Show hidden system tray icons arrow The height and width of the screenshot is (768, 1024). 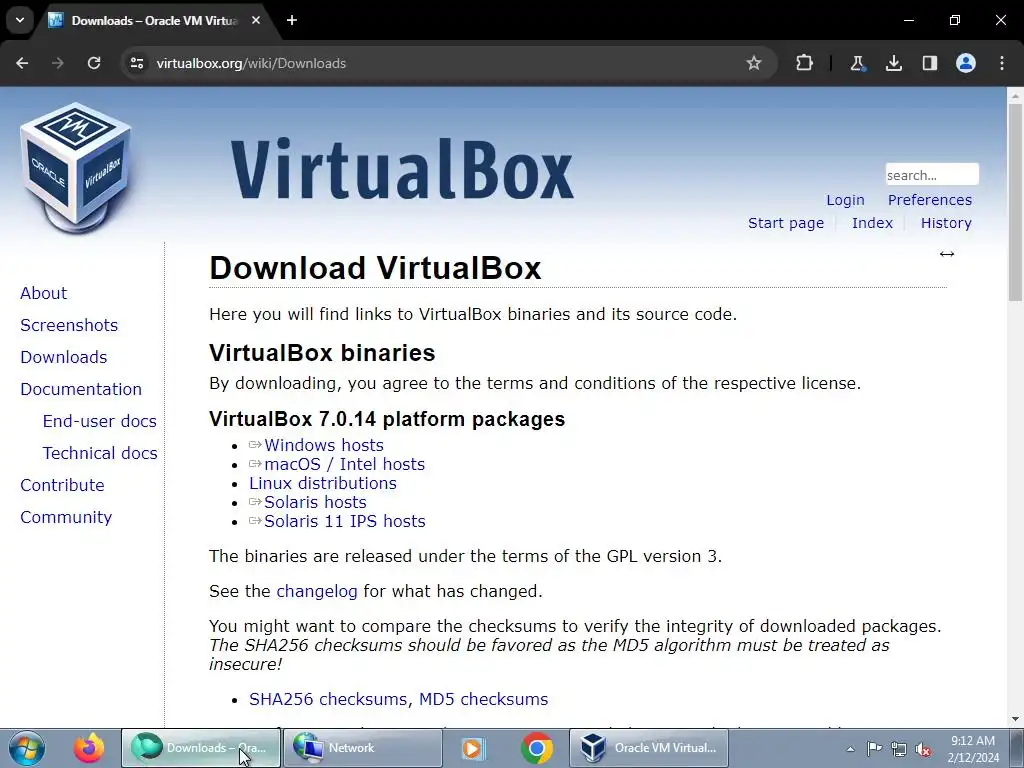click(x=850, y=749)
